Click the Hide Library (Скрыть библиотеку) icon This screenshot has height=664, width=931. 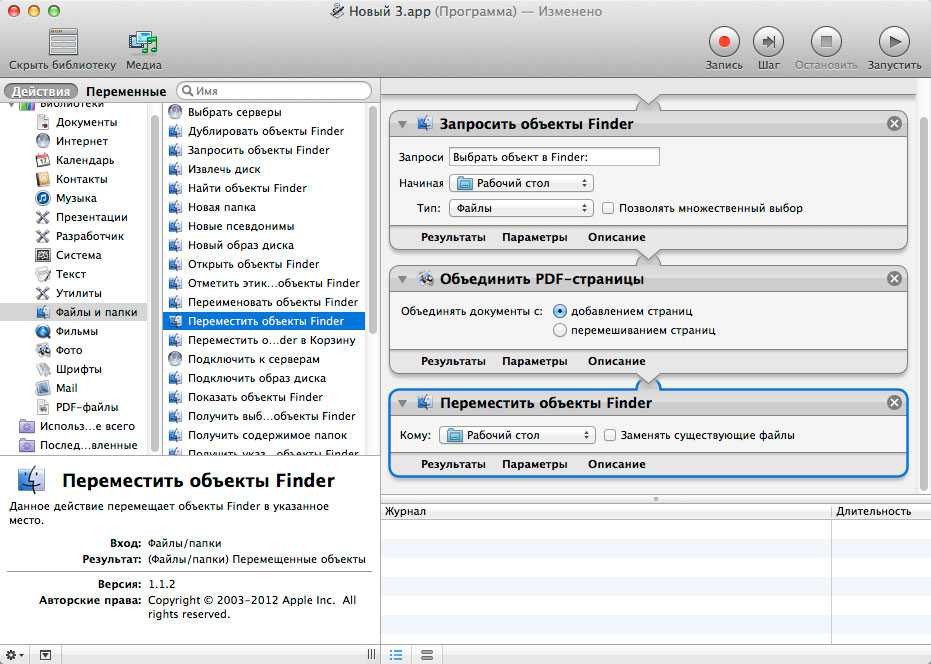[x=62, y=42]
